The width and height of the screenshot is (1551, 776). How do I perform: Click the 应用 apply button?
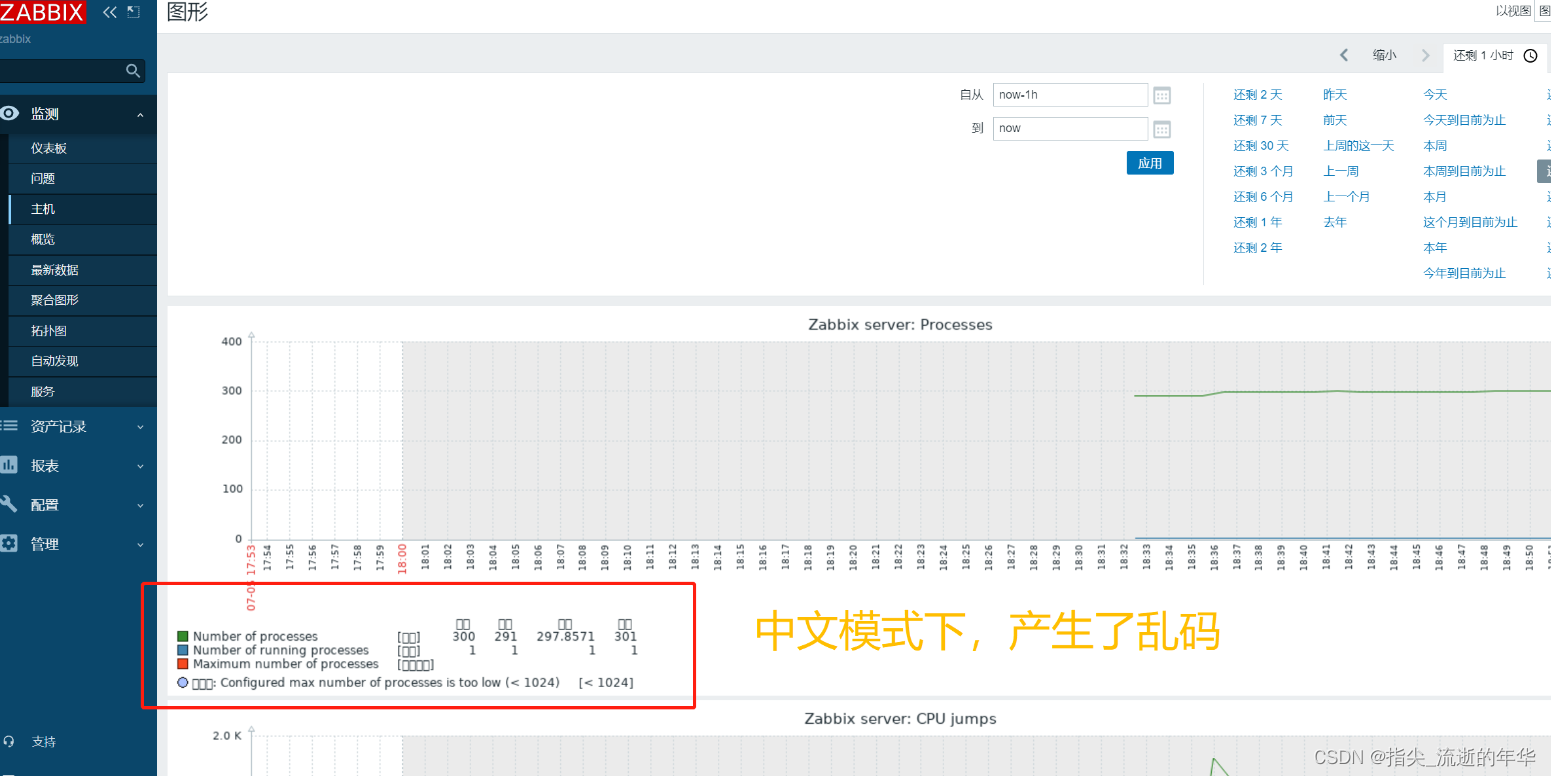[x=1150, y=163]
